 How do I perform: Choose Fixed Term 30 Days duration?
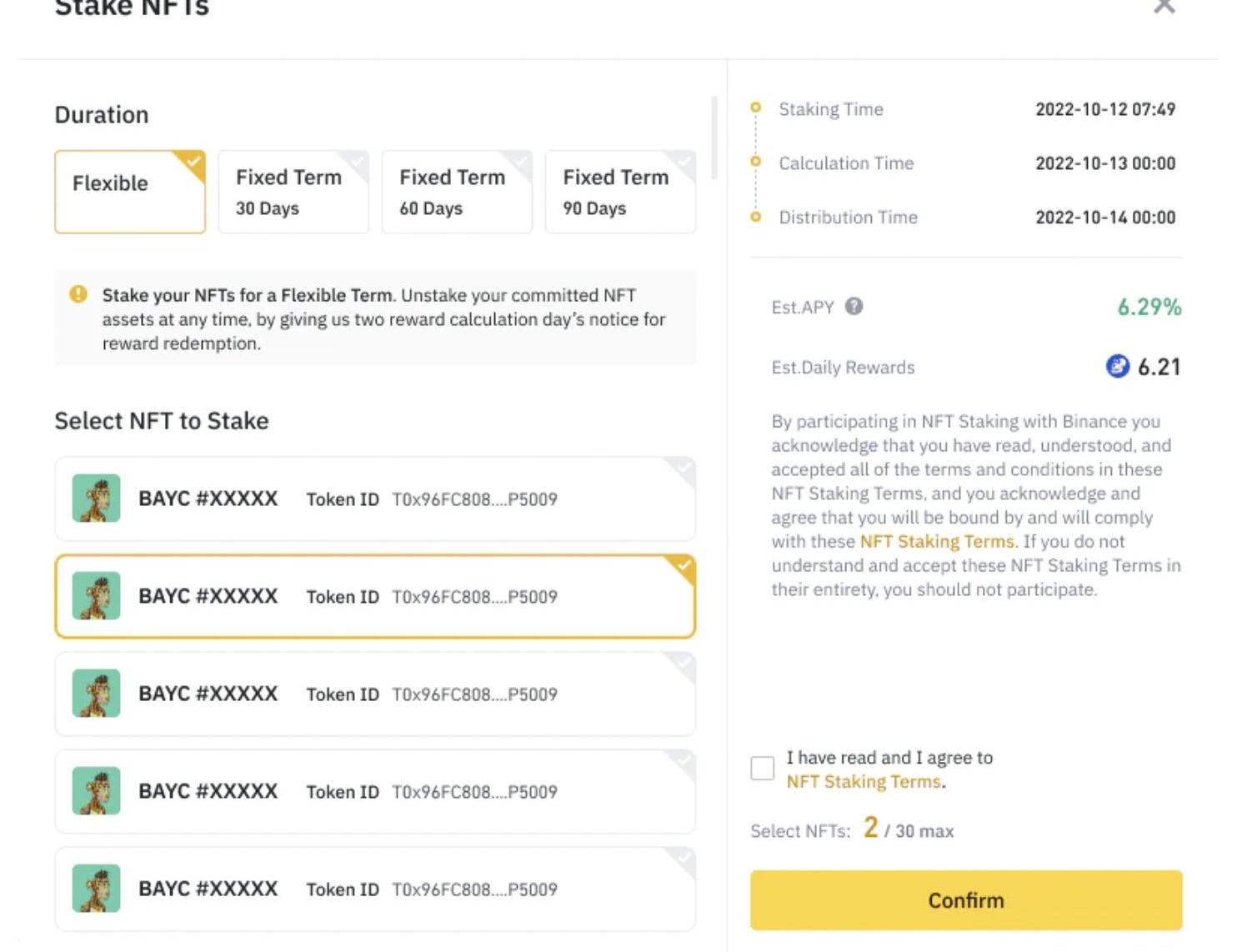293,192
